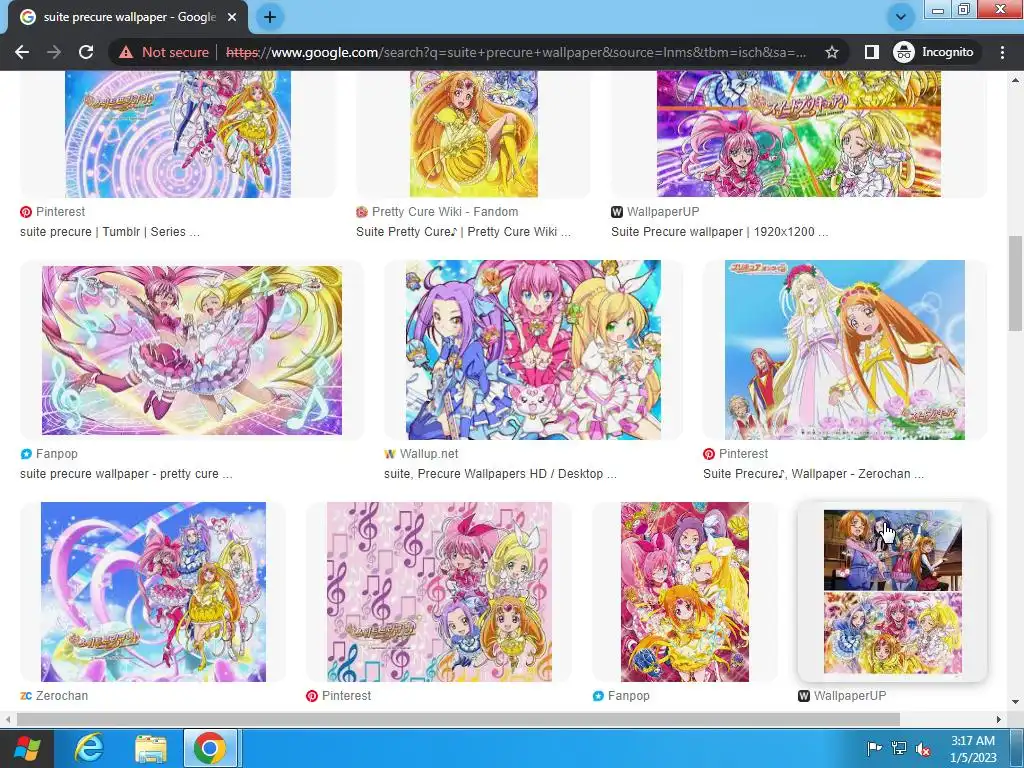This screenshot has width=1024, height=768.
Task: Click 'Suite Precure wallpaper | 1920x1200' link
Action: pyautogui.click(x=719, y=232)
